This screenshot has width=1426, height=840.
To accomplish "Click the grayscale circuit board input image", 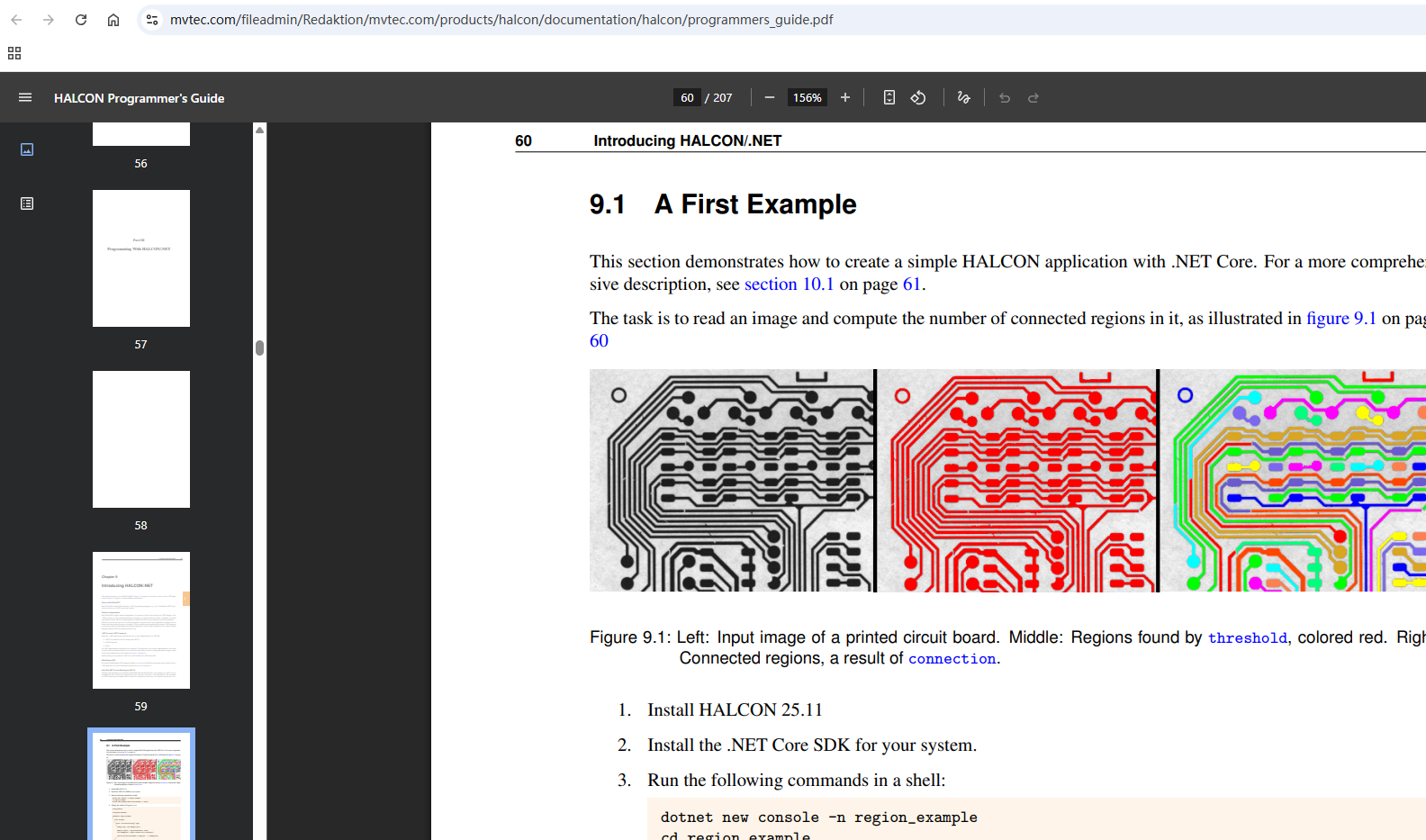I will pos(731,480).
